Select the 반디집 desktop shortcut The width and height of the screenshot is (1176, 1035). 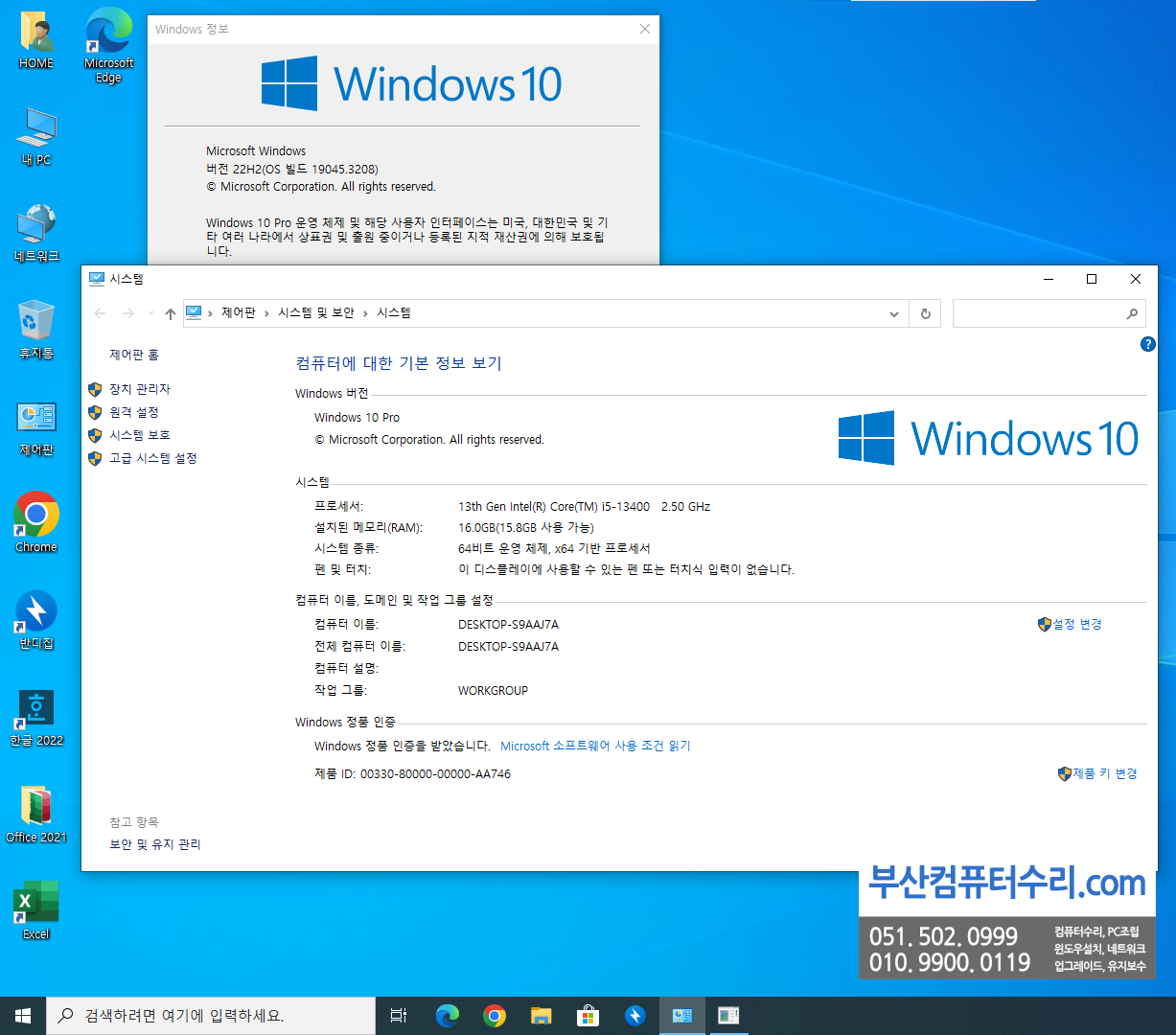click(x=36, y=620)
